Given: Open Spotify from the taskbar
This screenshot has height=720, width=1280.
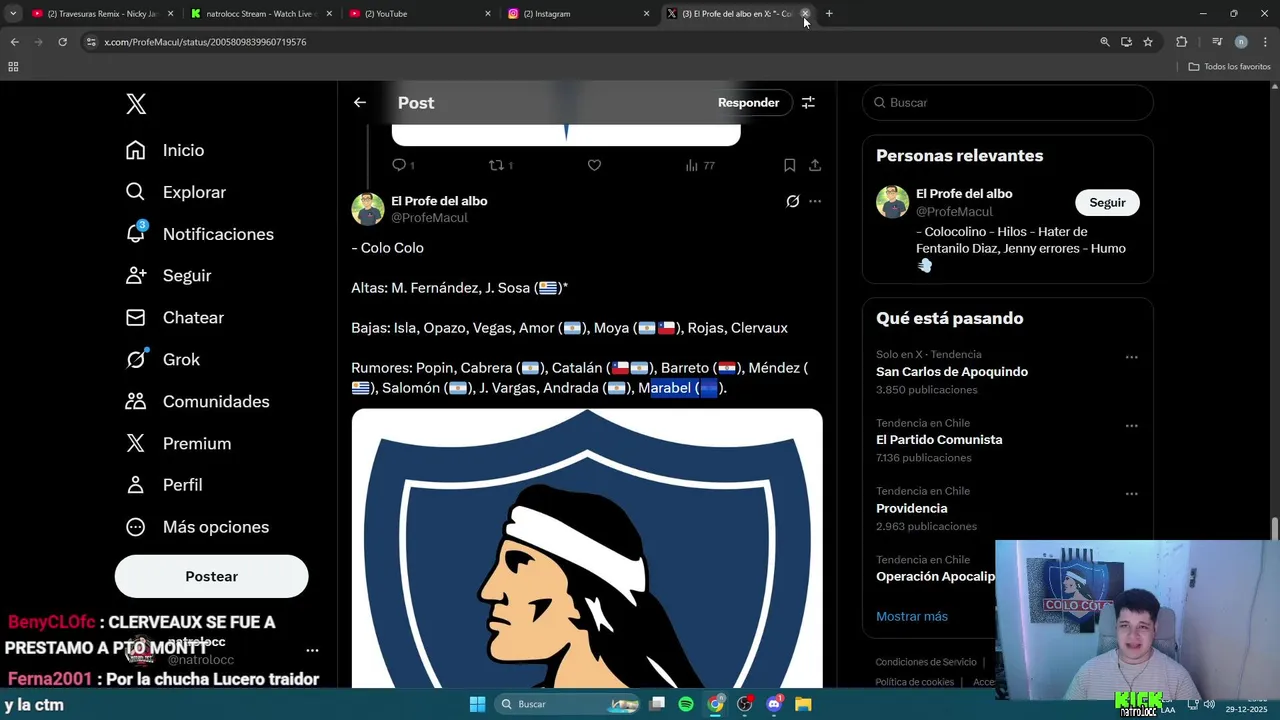Looking at the screenshot, I should 686,704.
